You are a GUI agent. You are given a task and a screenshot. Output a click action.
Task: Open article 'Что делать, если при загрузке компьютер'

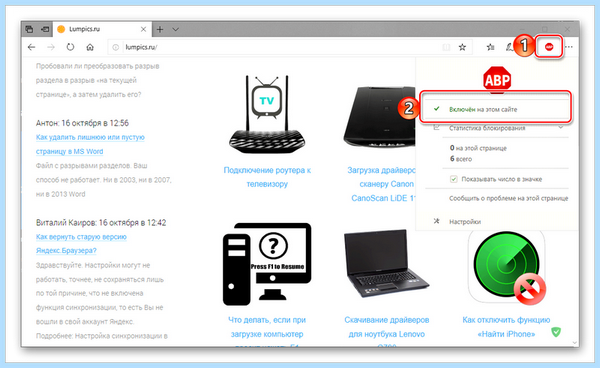(x=267, y=327)
